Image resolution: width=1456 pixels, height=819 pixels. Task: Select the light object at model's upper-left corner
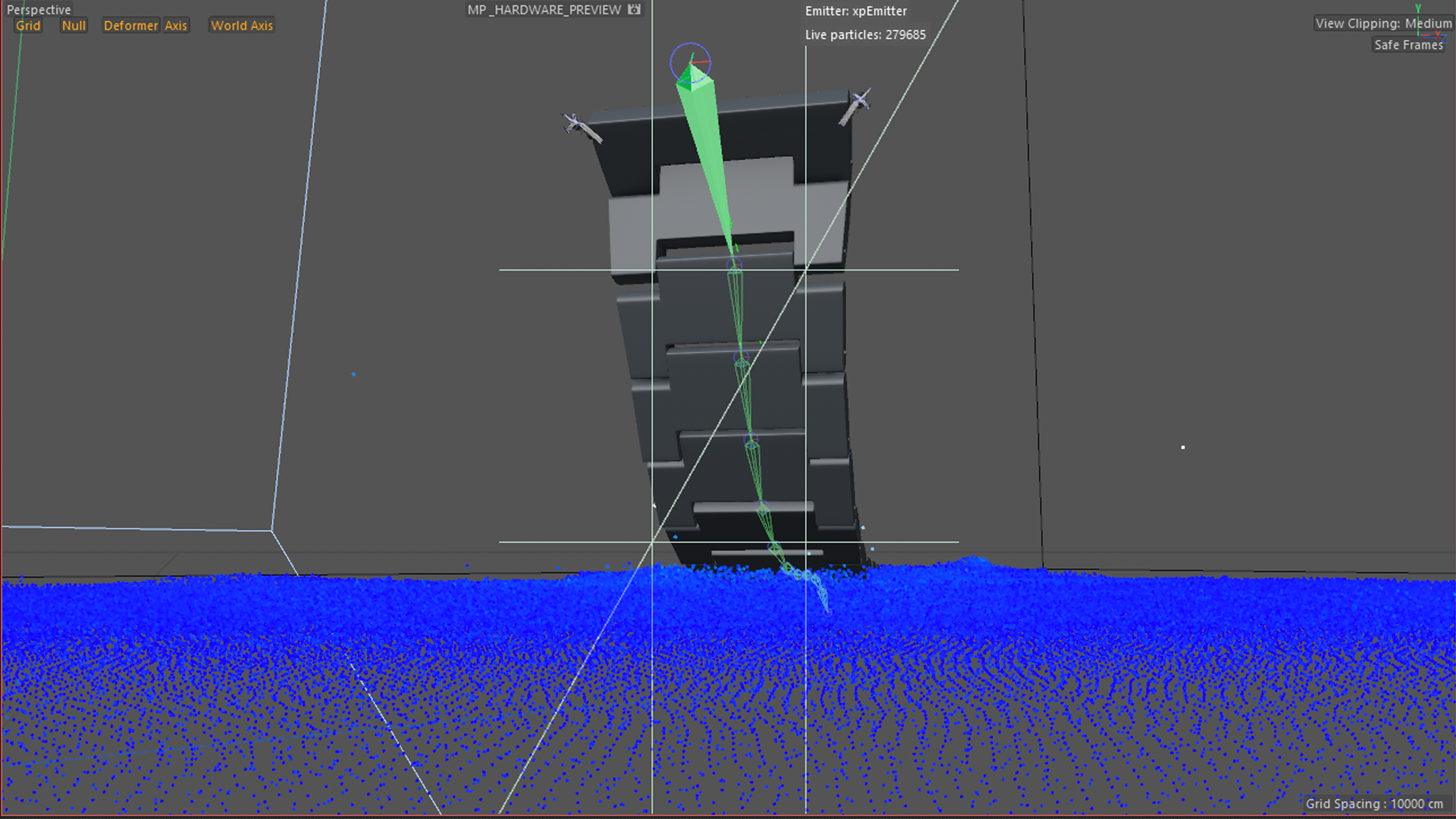[580, 127]
